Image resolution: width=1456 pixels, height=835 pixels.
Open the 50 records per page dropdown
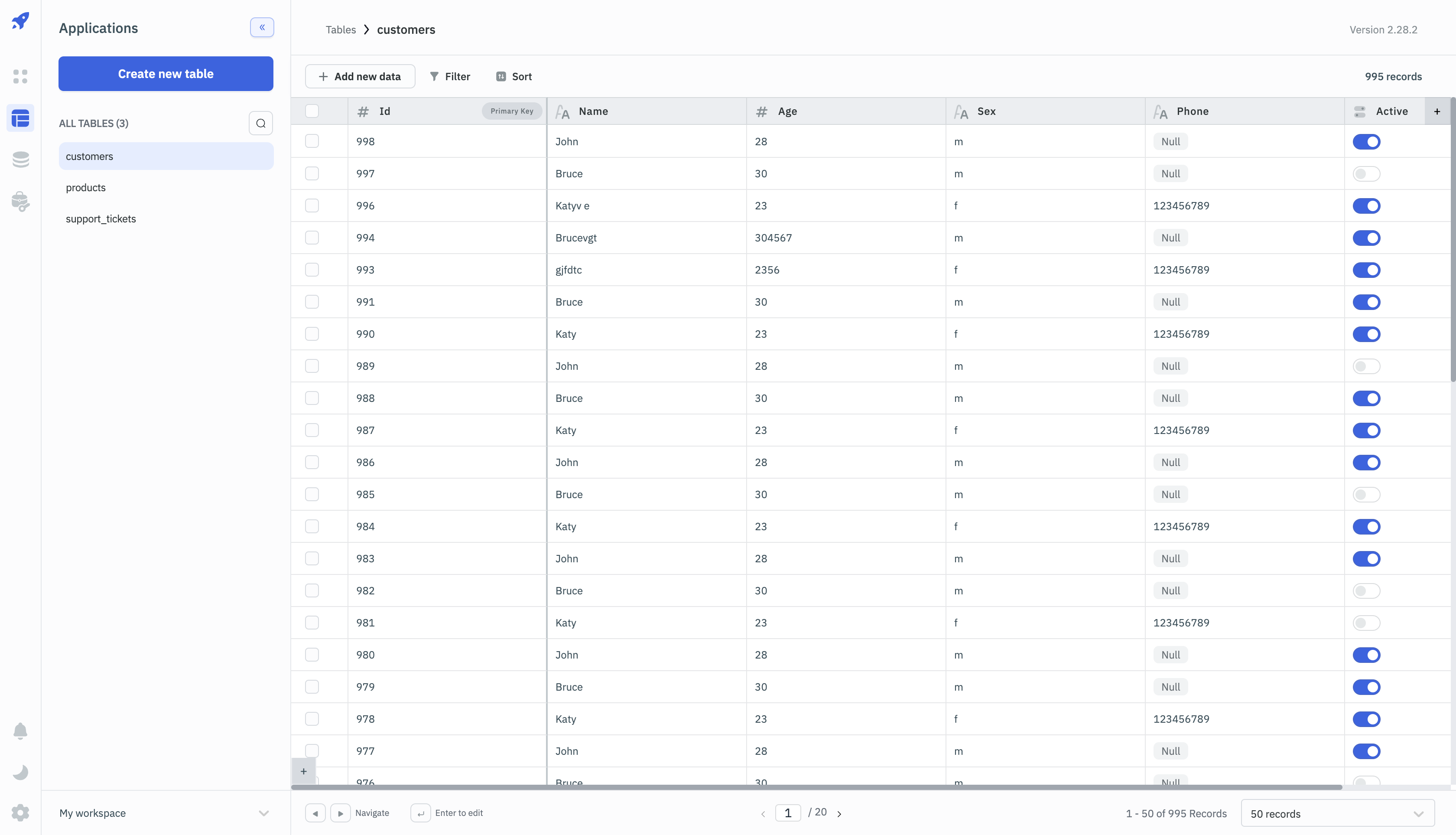point(1337,814)
